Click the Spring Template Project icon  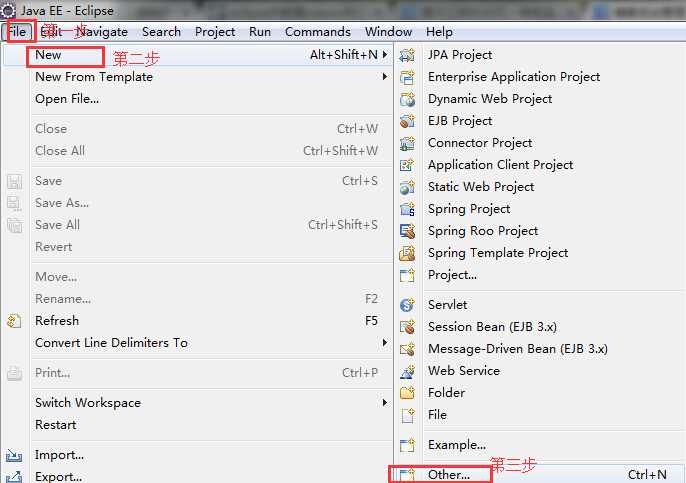pos(407,253)
